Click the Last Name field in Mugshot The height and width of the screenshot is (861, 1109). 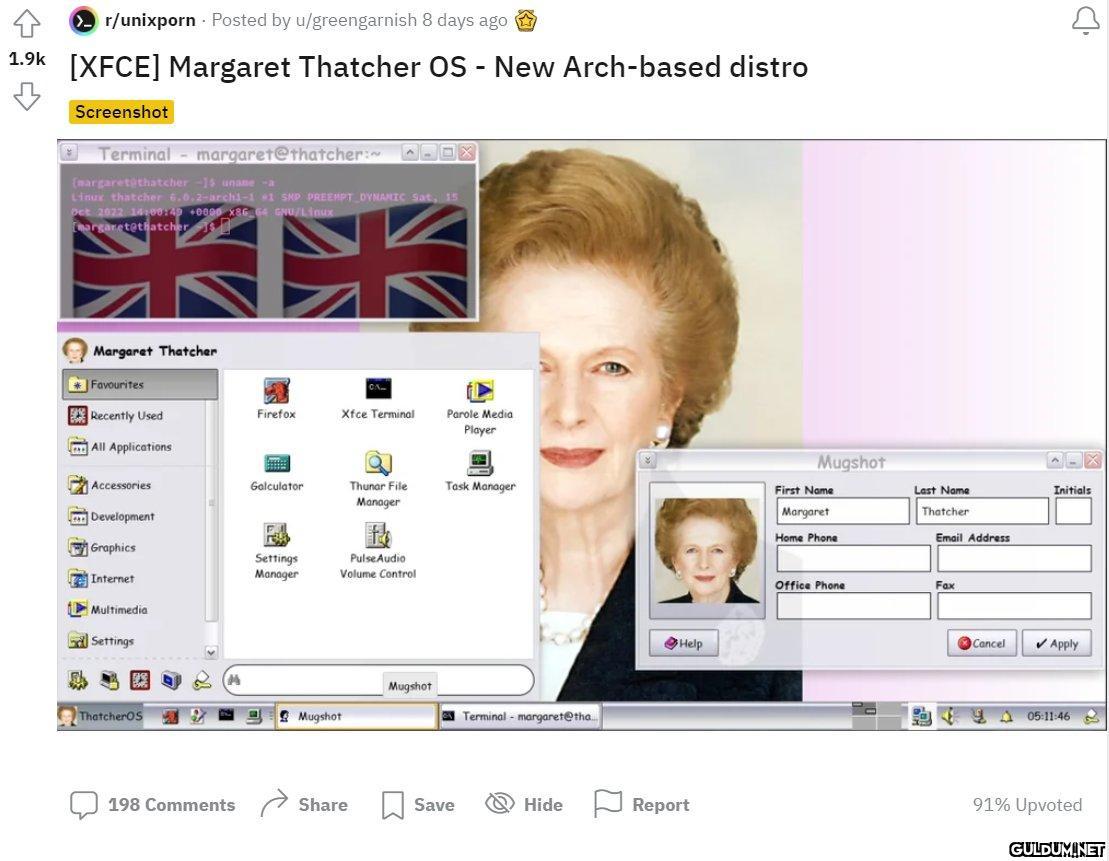coord(982,511)
